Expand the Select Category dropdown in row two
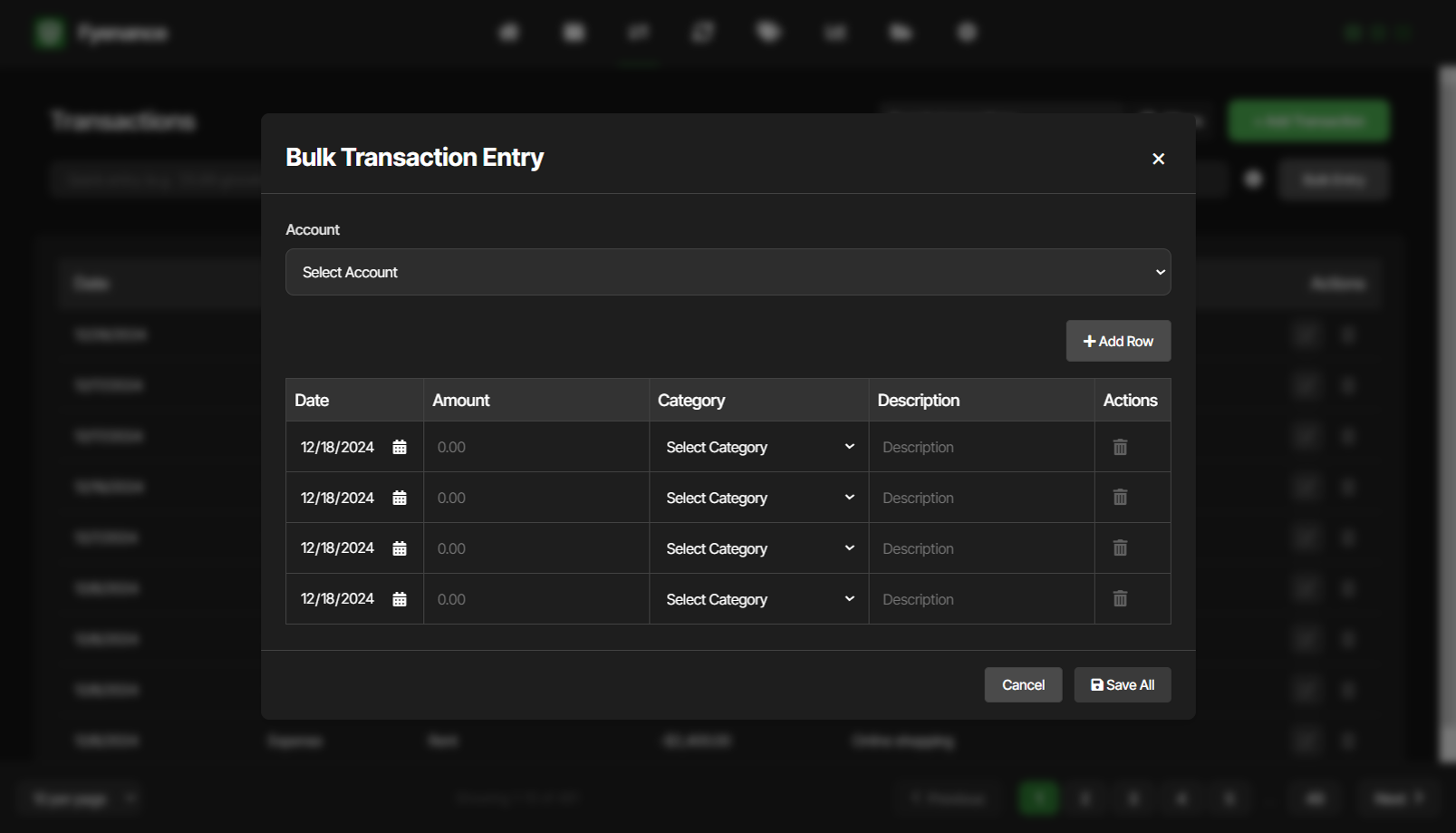This screenshot has height=833, width=1456. point(758,497)
